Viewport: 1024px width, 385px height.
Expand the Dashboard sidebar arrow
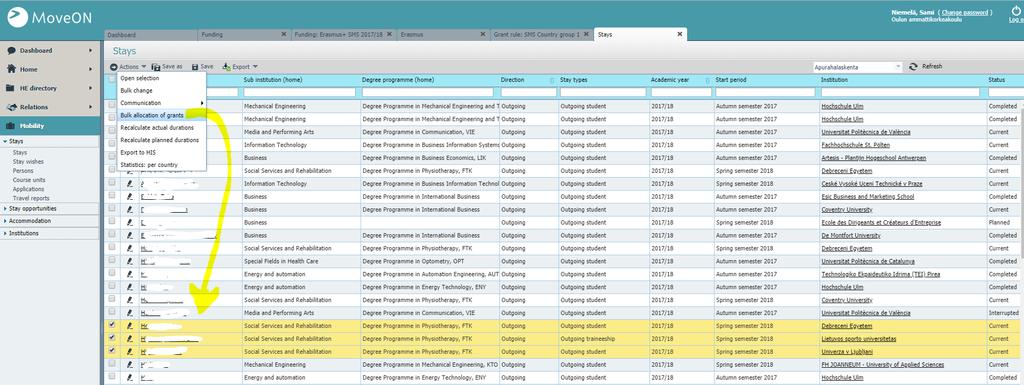point(91,50)
